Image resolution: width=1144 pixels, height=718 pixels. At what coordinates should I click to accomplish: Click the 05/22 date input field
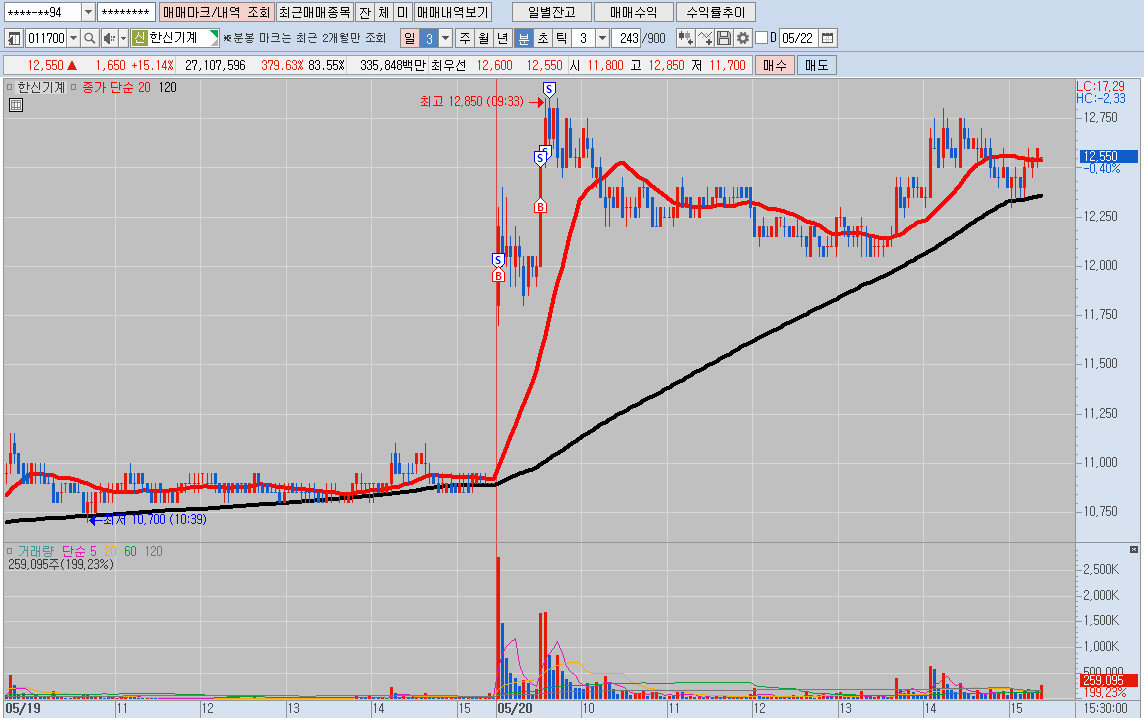coord(798,38)
